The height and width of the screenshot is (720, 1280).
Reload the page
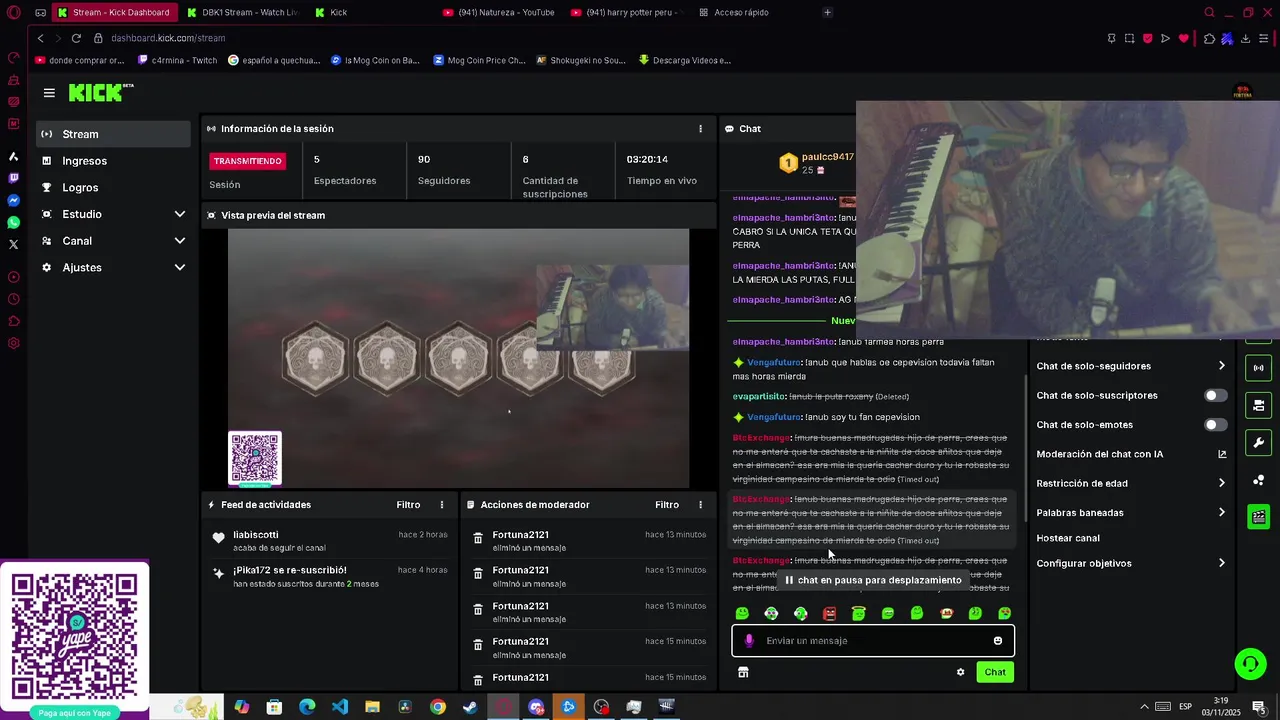point(76,38)
